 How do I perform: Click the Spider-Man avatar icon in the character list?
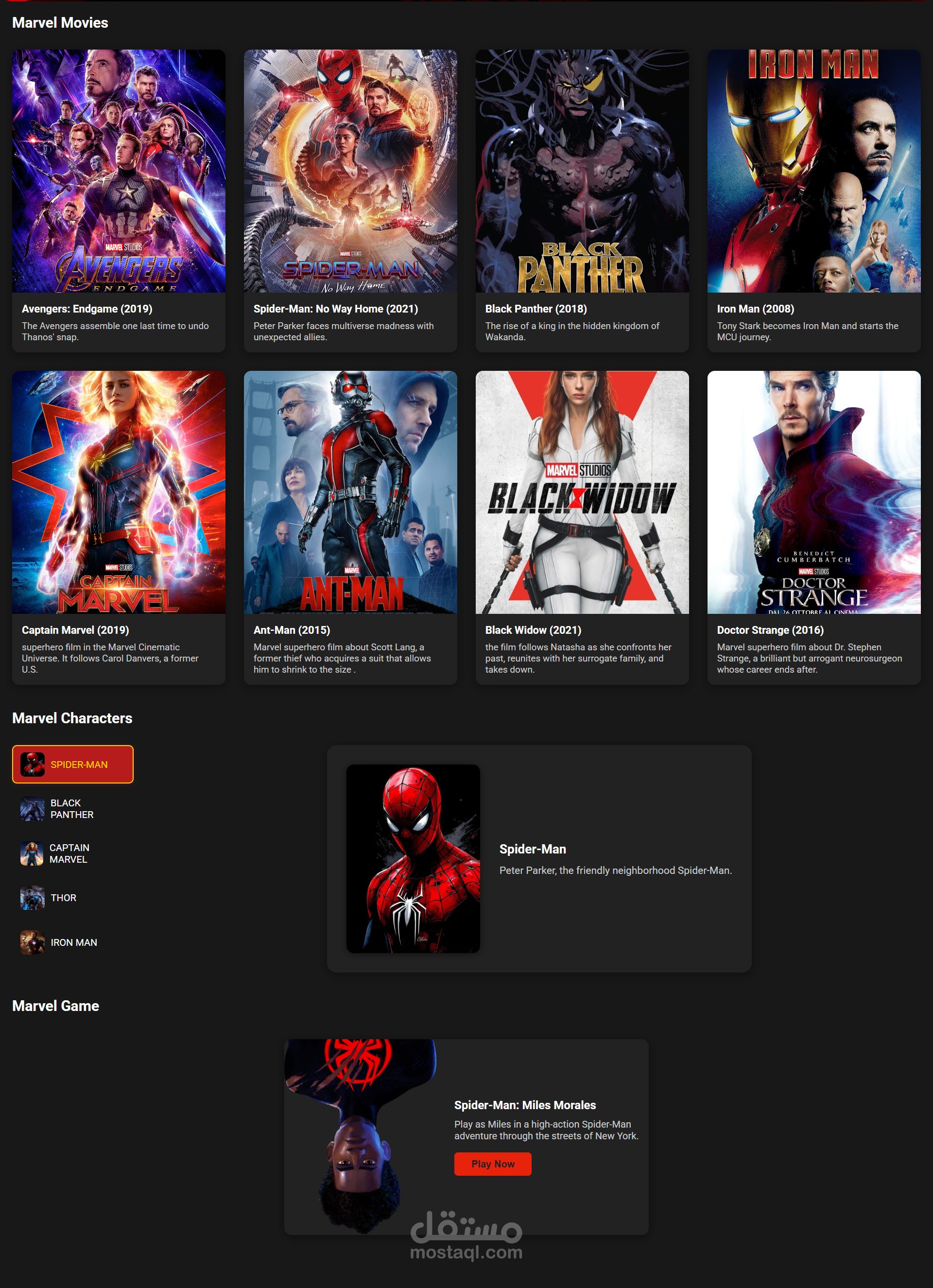(x=33, y=765)
